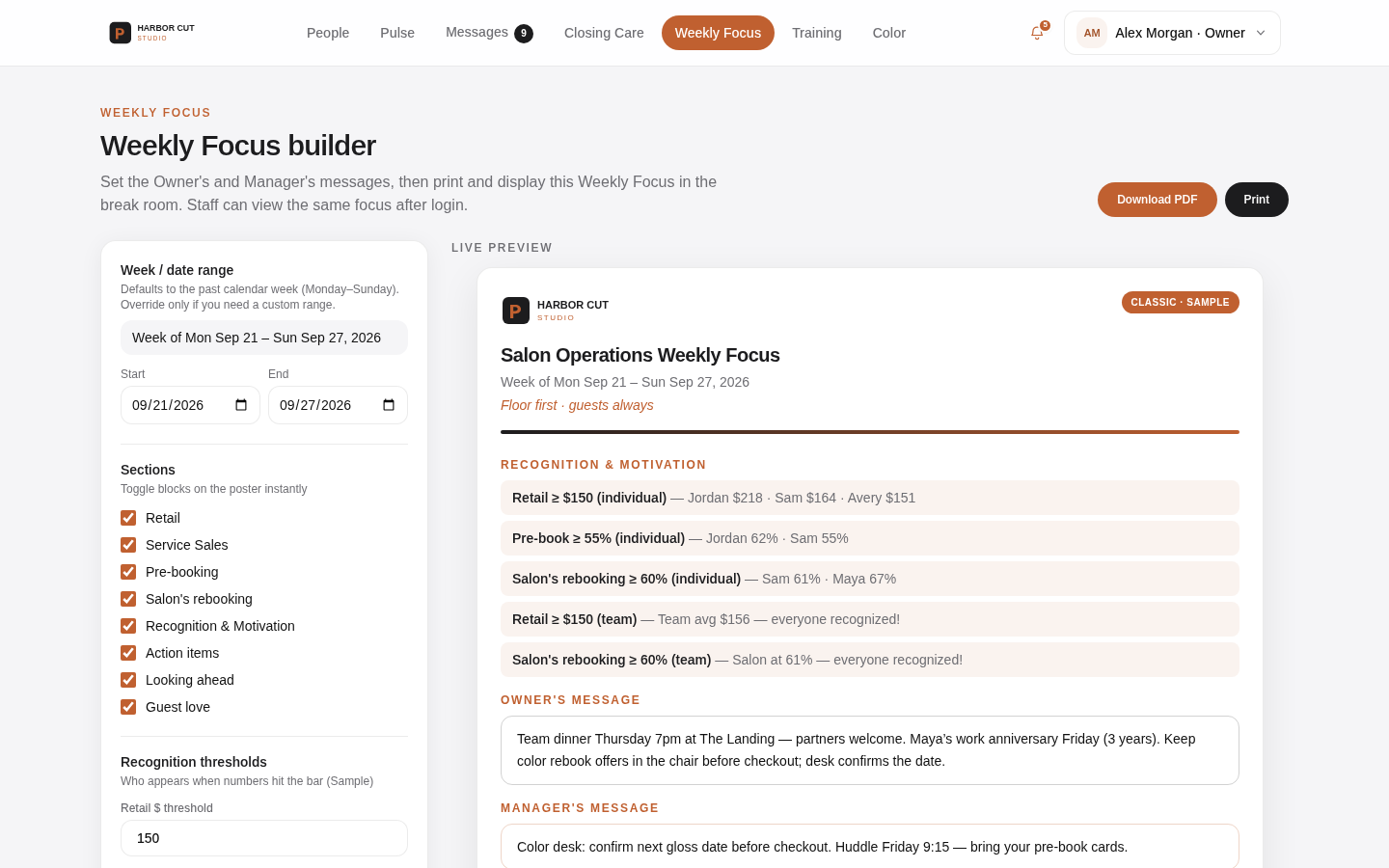
Task: Open the End date calendar picker icon
Action: (389, 405)
